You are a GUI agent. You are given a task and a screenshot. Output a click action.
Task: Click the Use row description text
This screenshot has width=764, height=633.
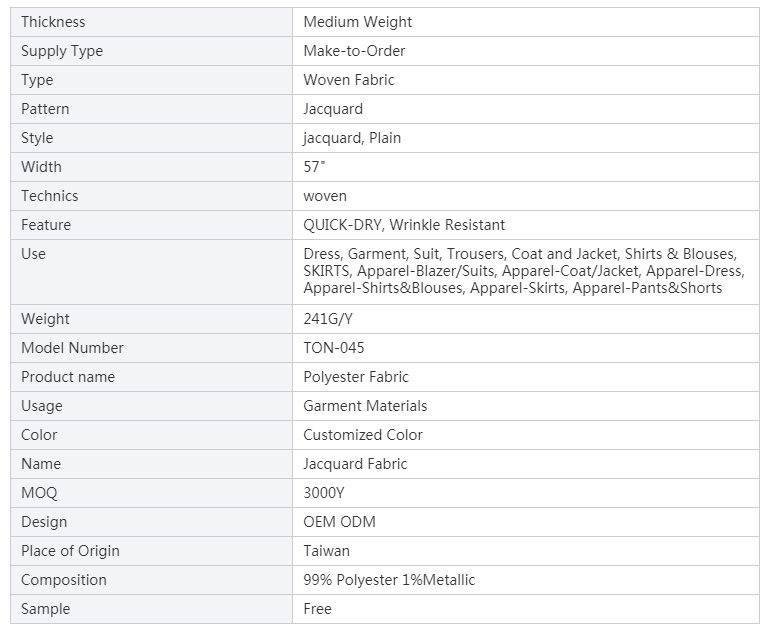pyautogui.click(x=524, y=271)
